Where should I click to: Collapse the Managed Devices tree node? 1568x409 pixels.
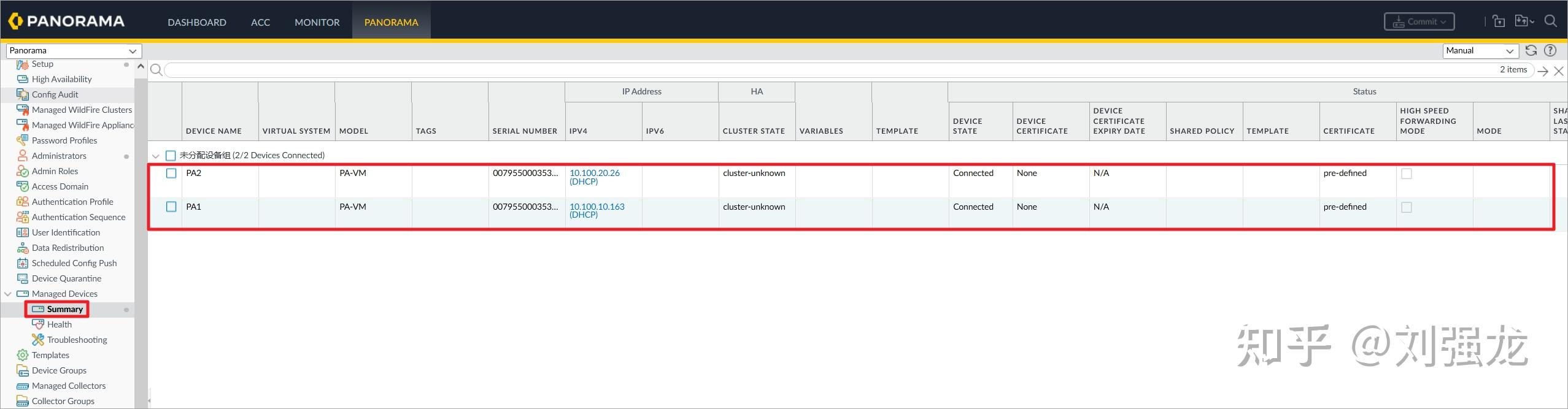click(x=8, y=294)
